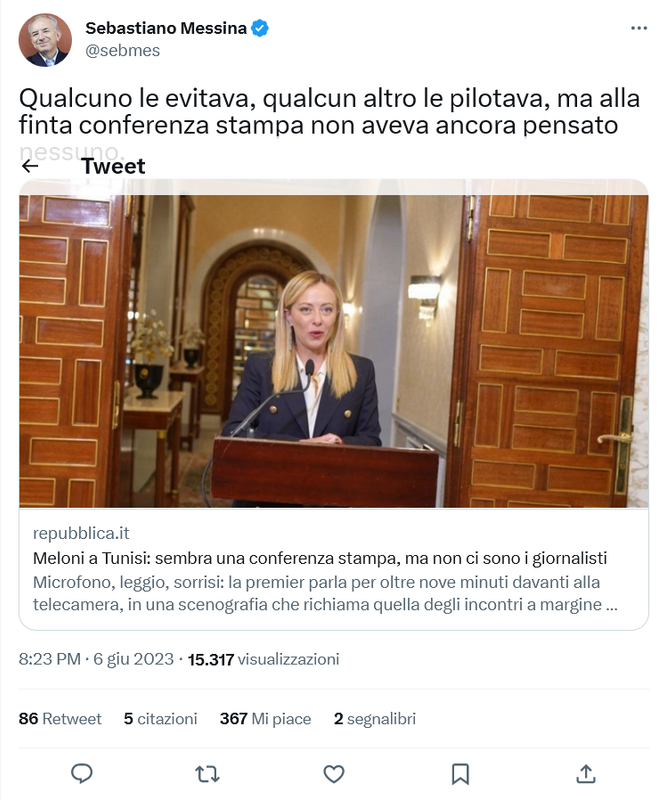Open Sebastiano Messina's profile picture

[45, 40]
